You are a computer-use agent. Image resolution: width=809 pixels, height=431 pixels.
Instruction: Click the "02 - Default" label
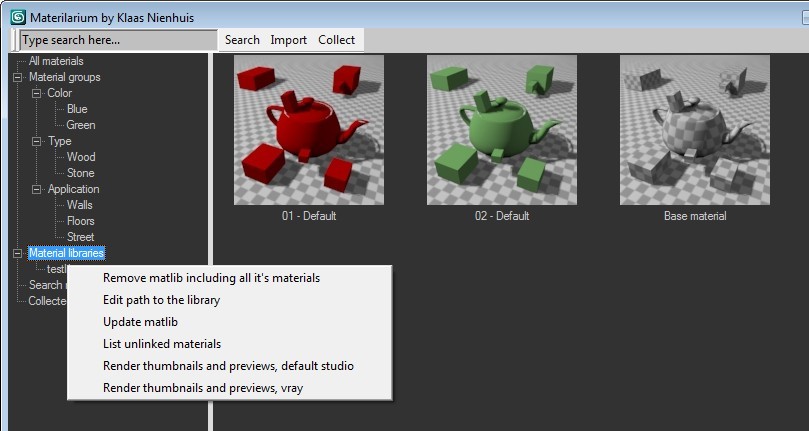click(501, 216)
